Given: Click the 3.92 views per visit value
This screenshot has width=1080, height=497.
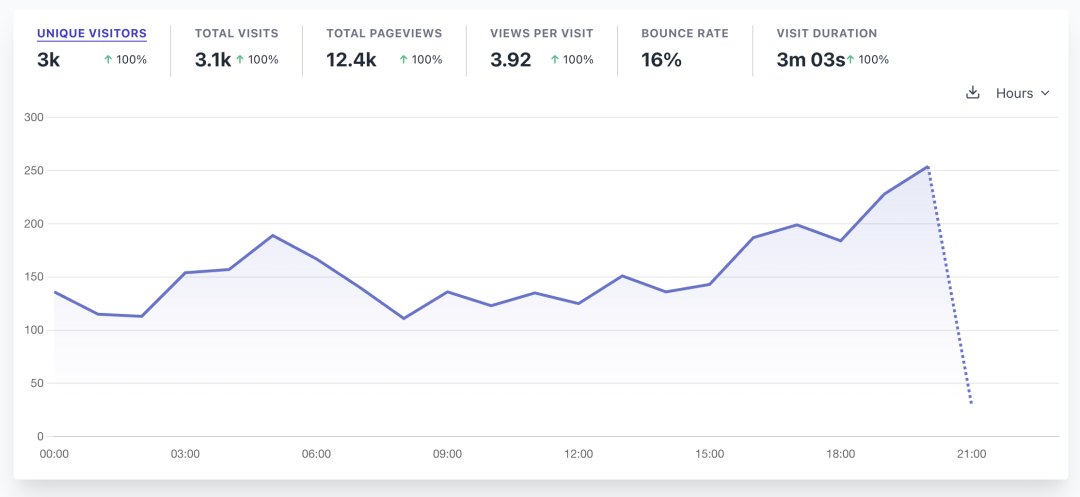Looking at the screenshot, I should pyautogui.click(x=510, y=60).
